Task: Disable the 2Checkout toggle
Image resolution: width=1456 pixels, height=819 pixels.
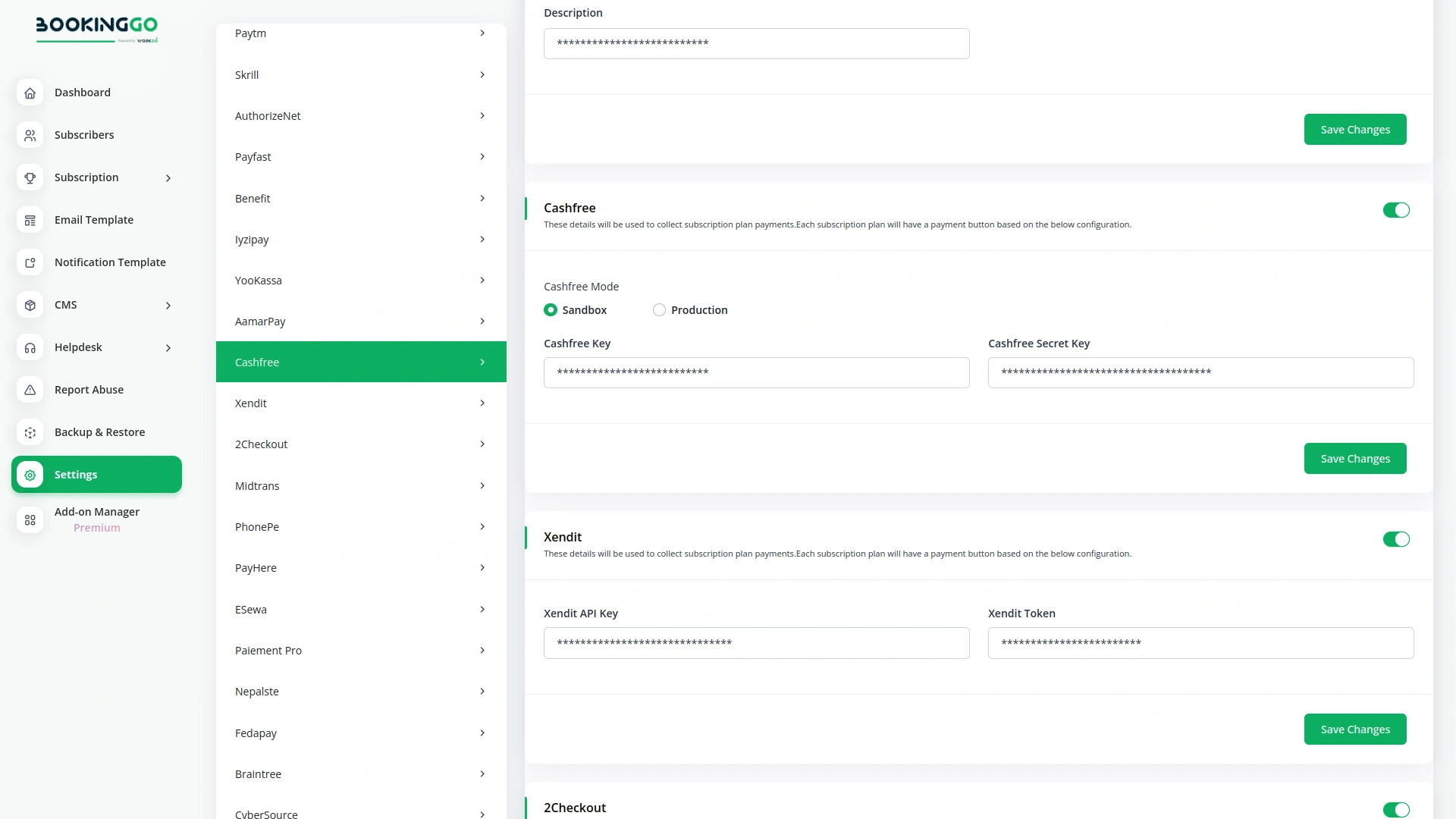Action: pos(1396,810)
